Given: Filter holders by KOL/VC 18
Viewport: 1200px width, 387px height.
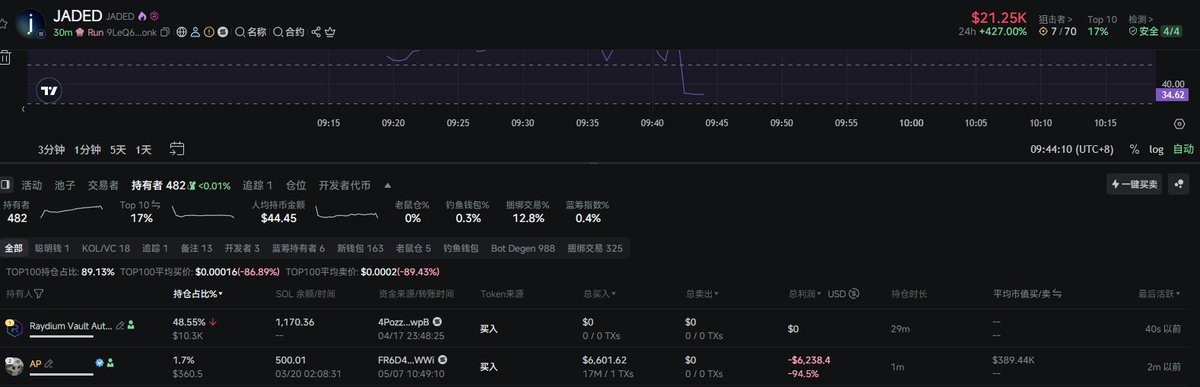Looking at the screenshot, I should point(106,247).
